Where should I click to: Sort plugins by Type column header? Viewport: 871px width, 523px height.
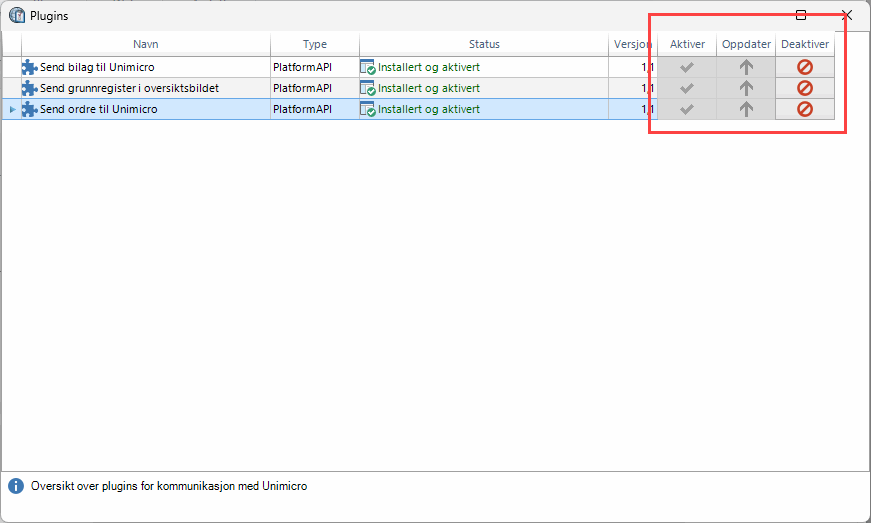click(315, 44)
